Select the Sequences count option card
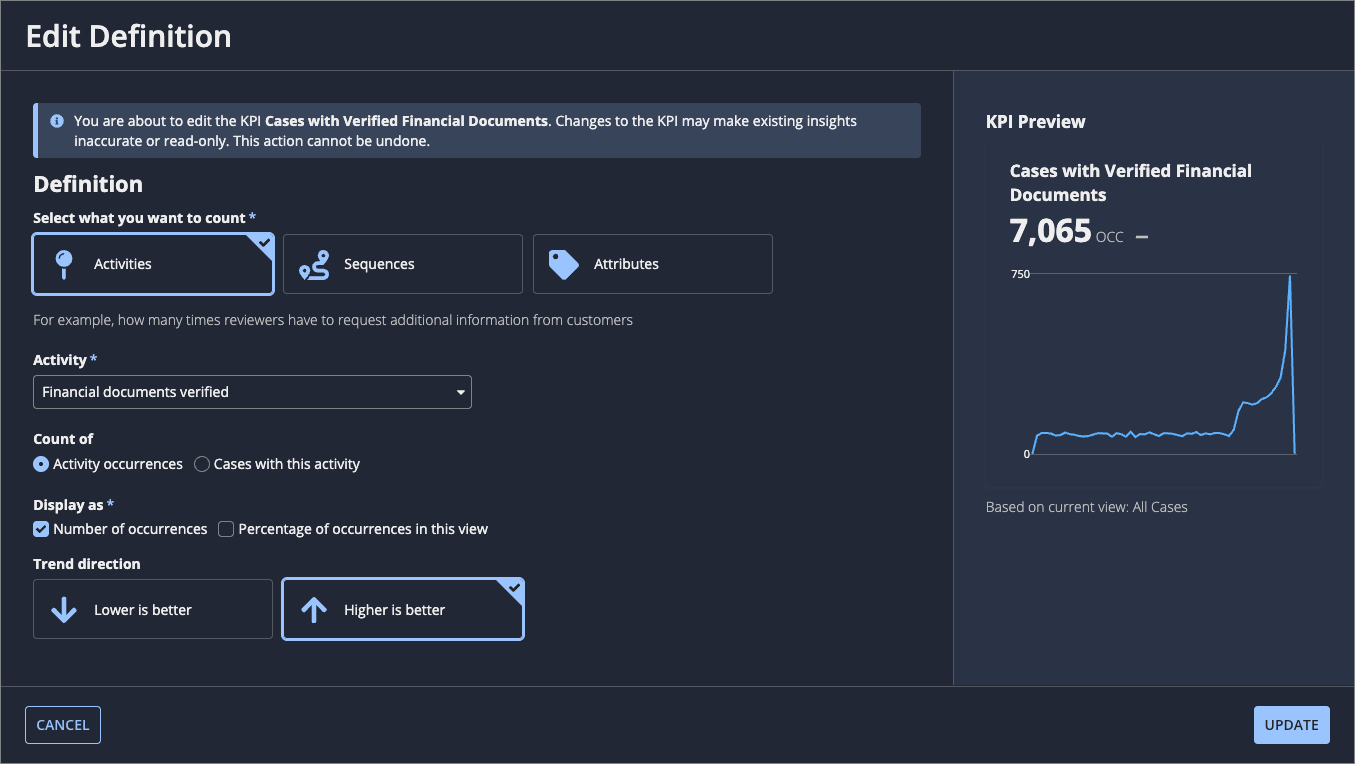Viewport: 1355px width, 764px height. click(403, 264)
